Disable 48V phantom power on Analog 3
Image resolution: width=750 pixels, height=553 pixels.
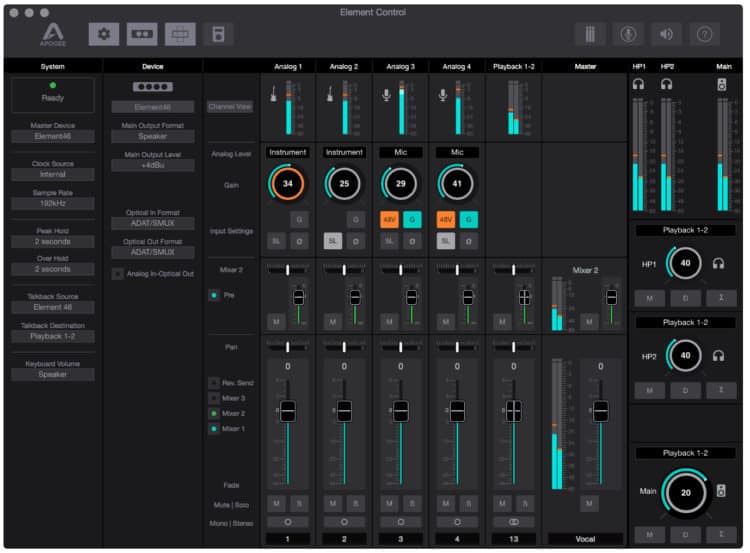tap(389, 220)
